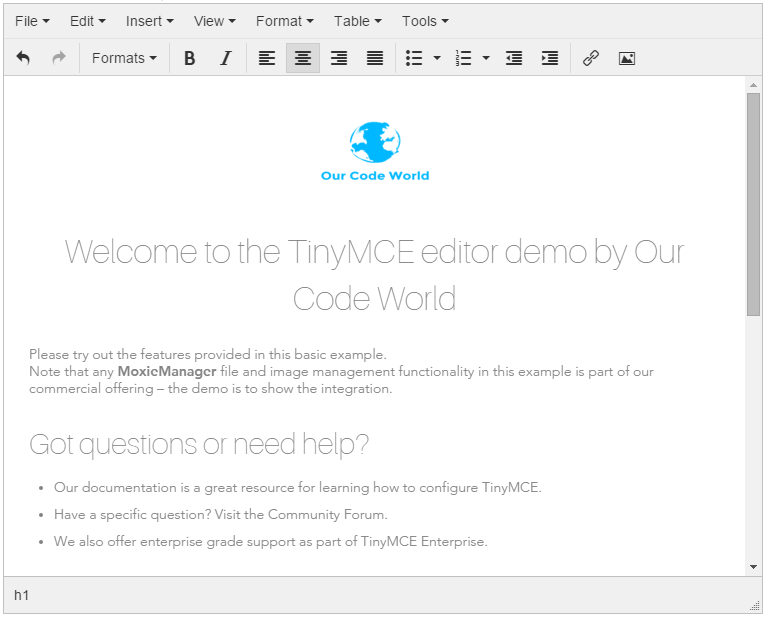Open the Tools menu
Viewport: 770px width, 621px height.
point(425,21)
